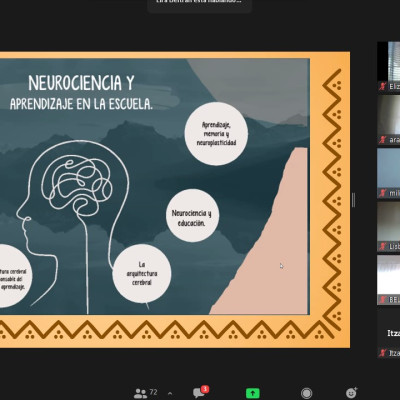Image resolution: width=400 pixels, height=400 pixels.
Task: Click the gallery panel divider handle
Action: (353, 200)
